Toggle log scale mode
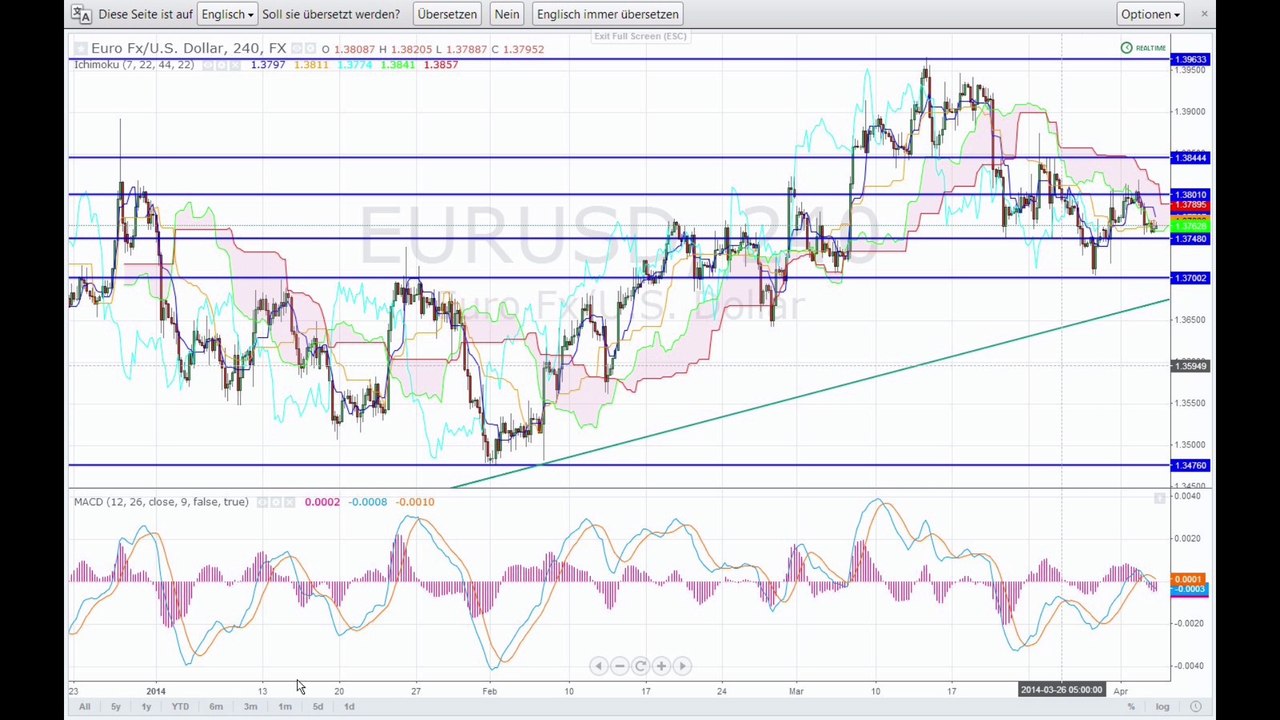Viewport: 1280px width, 720px height. (x=1162, y=707)
